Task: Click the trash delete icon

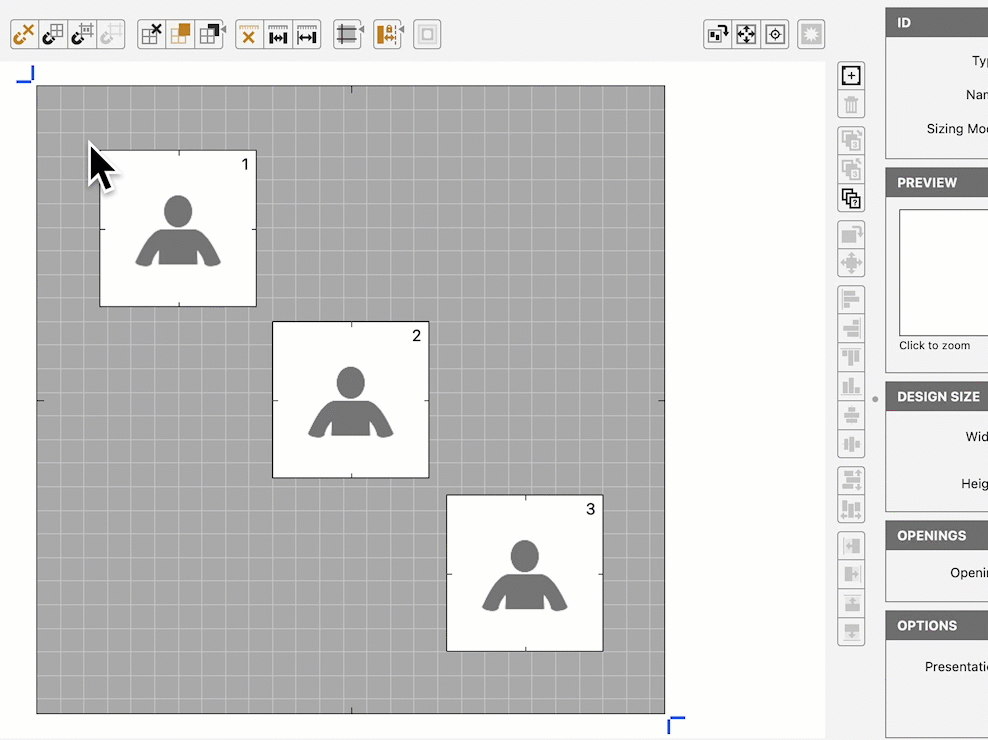Action: [x=851, y=105]
